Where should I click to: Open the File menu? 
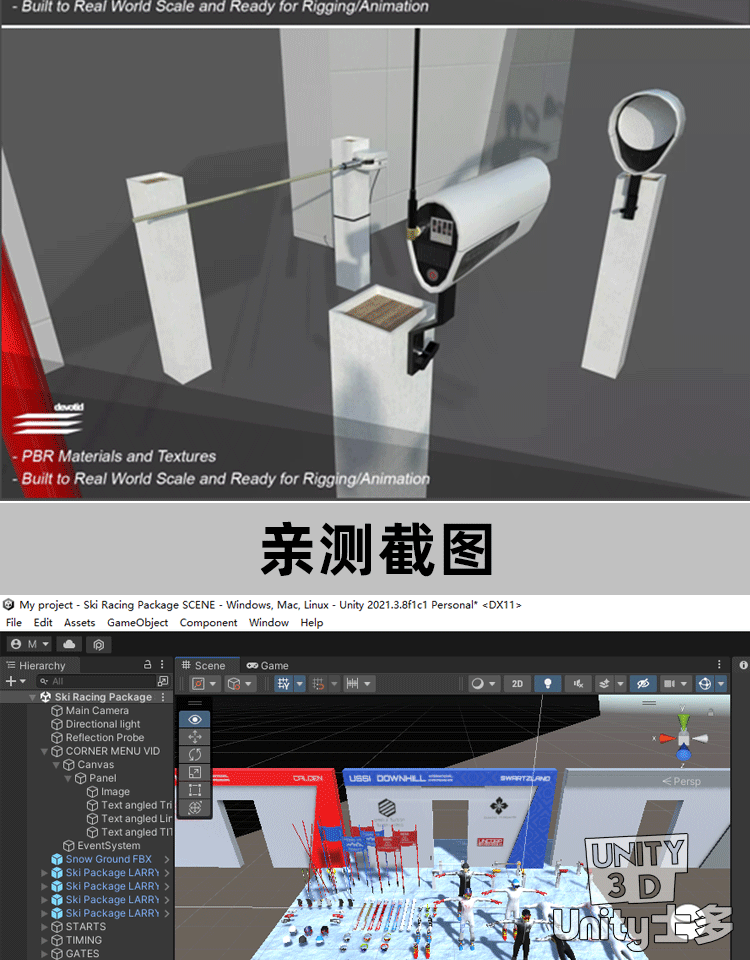click(x=13, y=623)
